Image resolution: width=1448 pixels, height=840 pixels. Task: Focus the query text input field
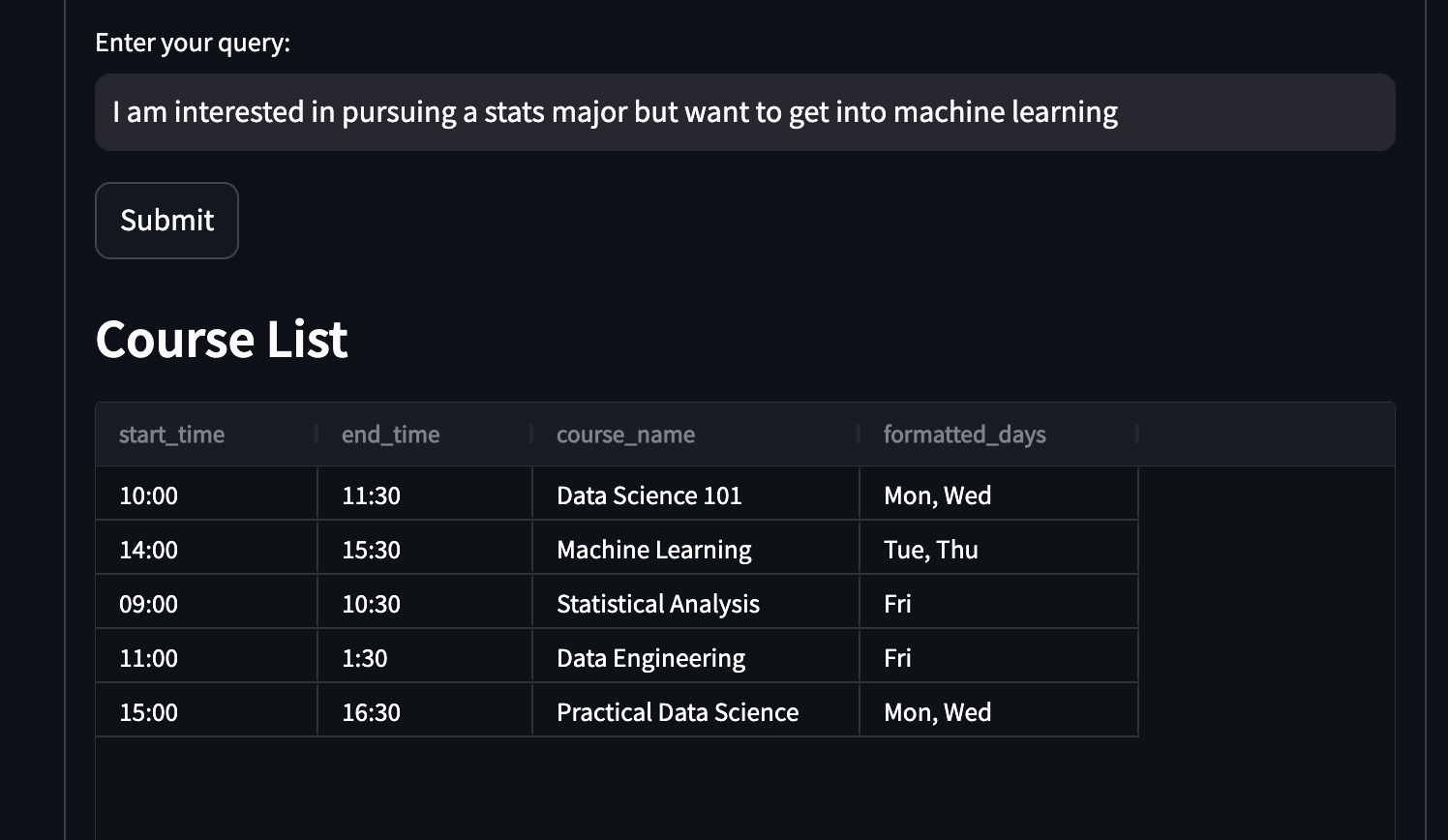coord(744,112)
